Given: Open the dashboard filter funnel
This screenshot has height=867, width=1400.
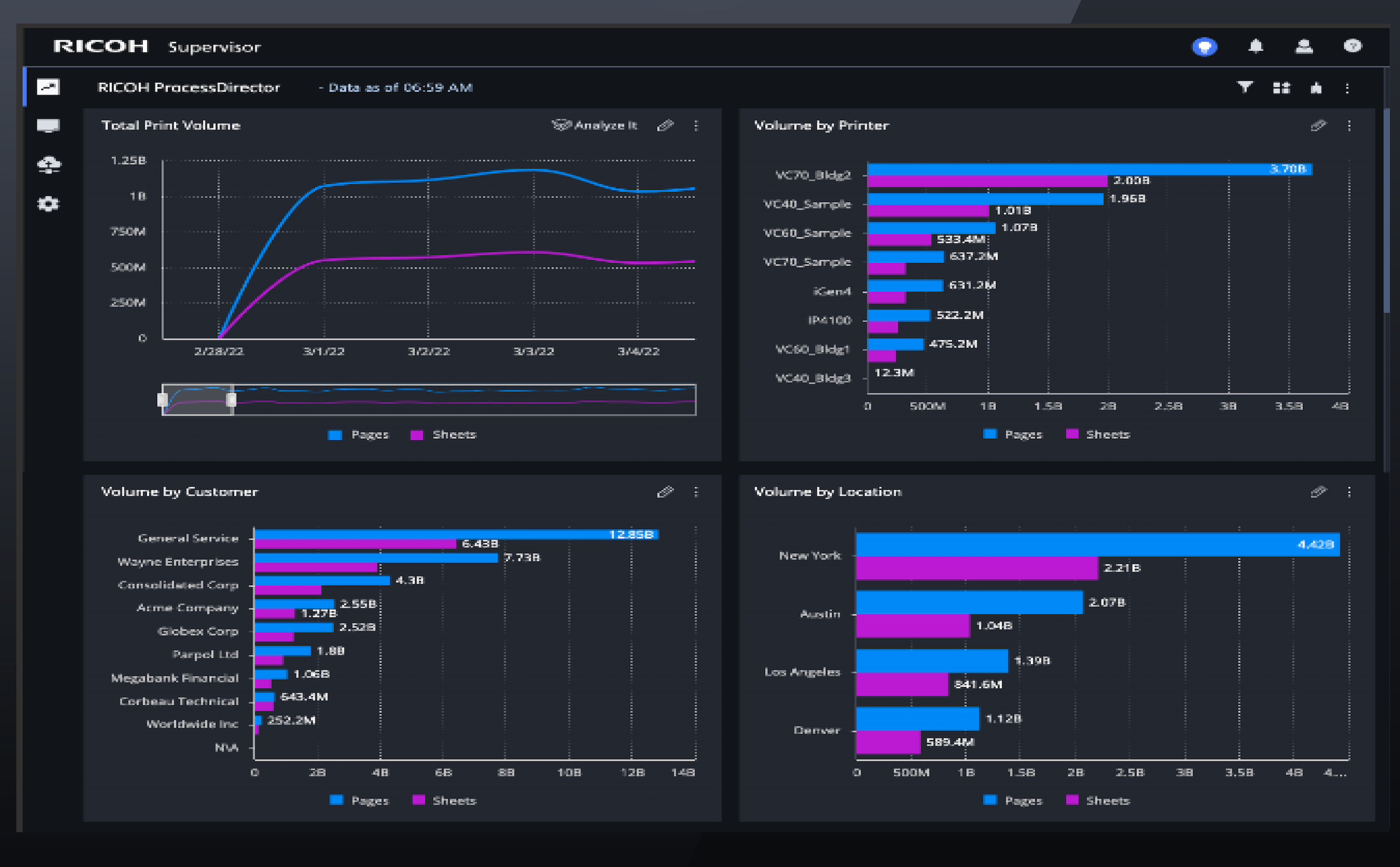Looking at the screenshot, I should 1244,87.
